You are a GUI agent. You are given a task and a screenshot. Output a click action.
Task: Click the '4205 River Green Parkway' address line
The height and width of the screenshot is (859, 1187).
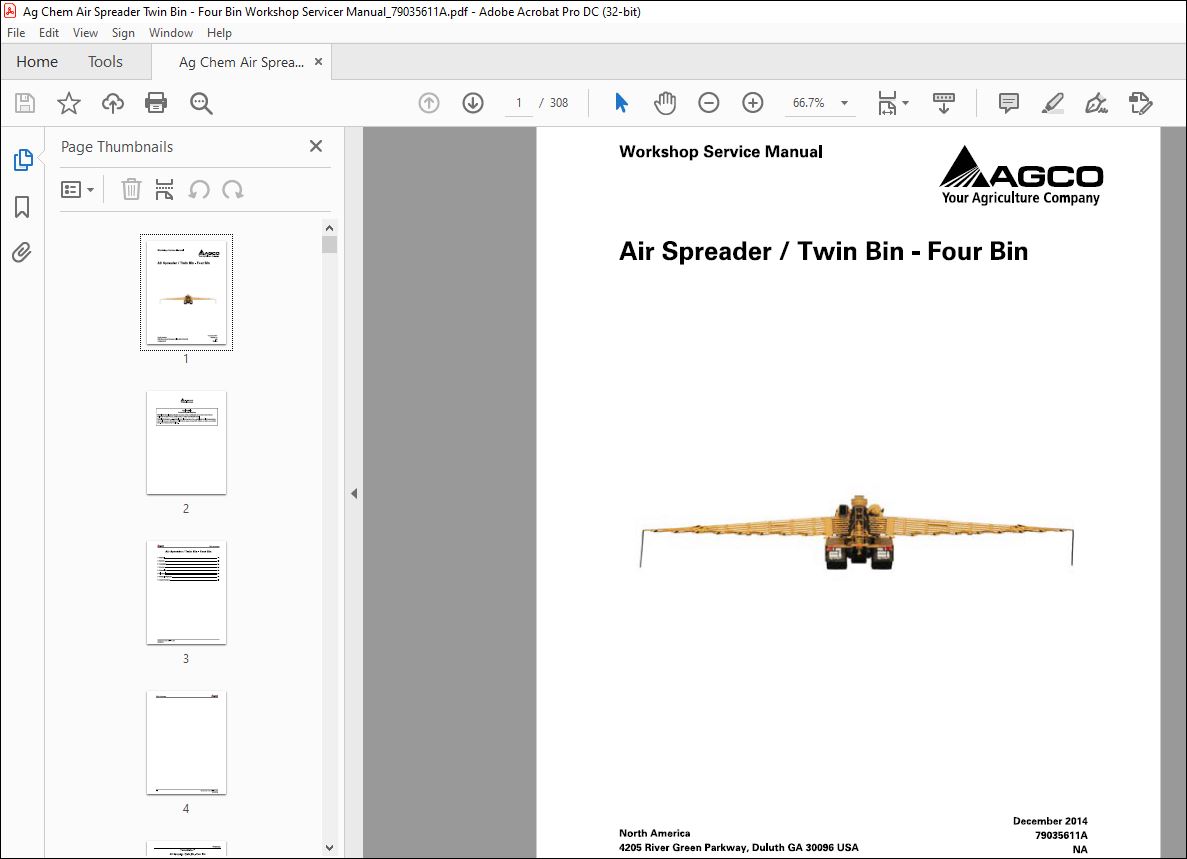tap(739, 848)
